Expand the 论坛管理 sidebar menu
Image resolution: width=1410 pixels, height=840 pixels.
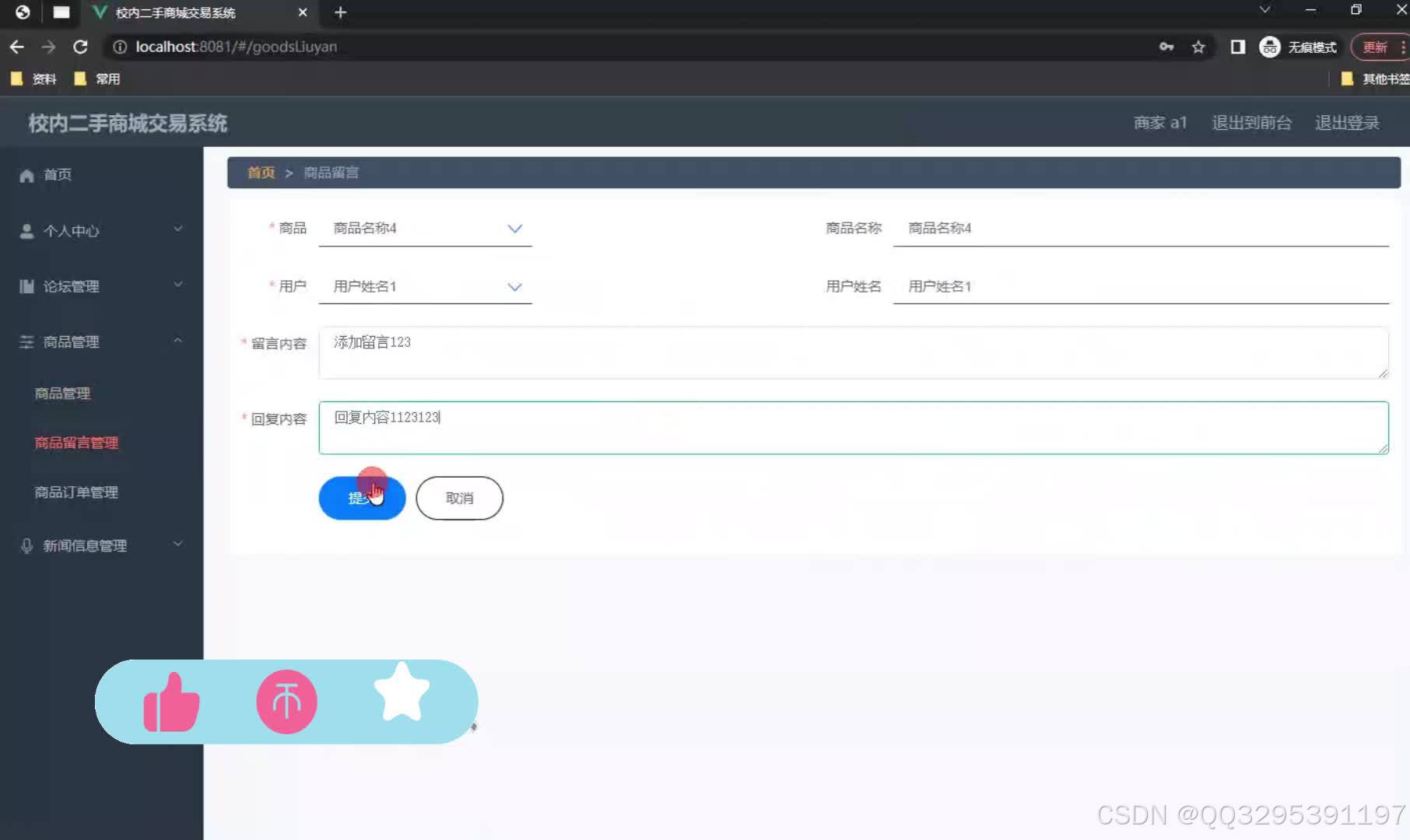(x=102, y=286)
